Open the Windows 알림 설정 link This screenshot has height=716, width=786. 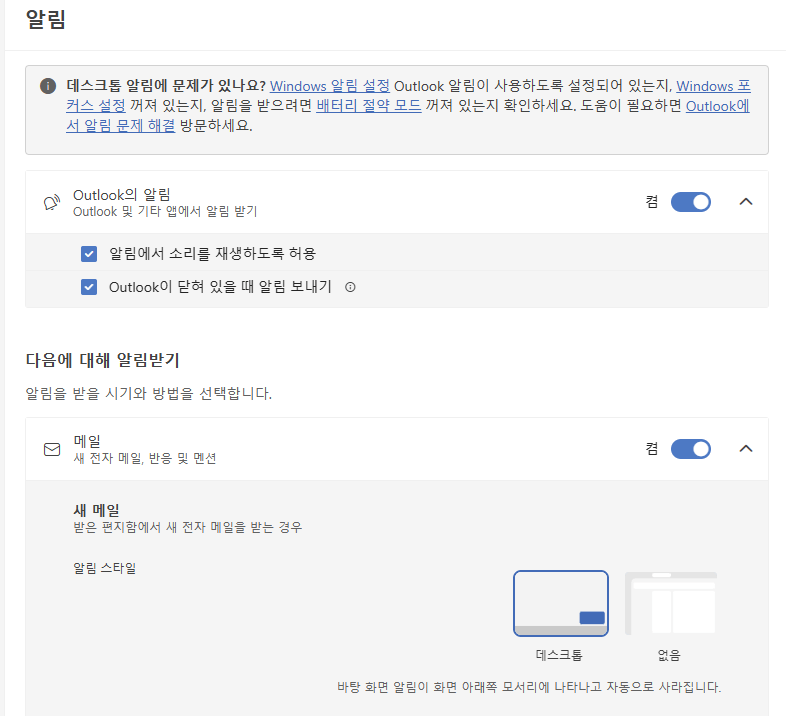click(330, 86)
